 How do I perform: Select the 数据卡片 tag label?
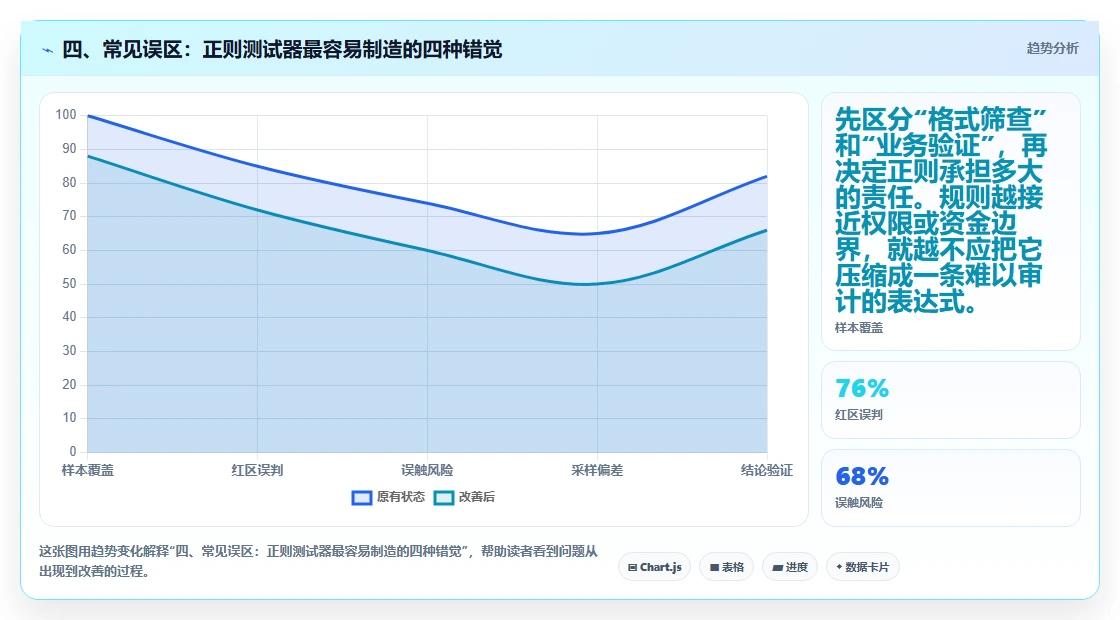click(867, 567)
